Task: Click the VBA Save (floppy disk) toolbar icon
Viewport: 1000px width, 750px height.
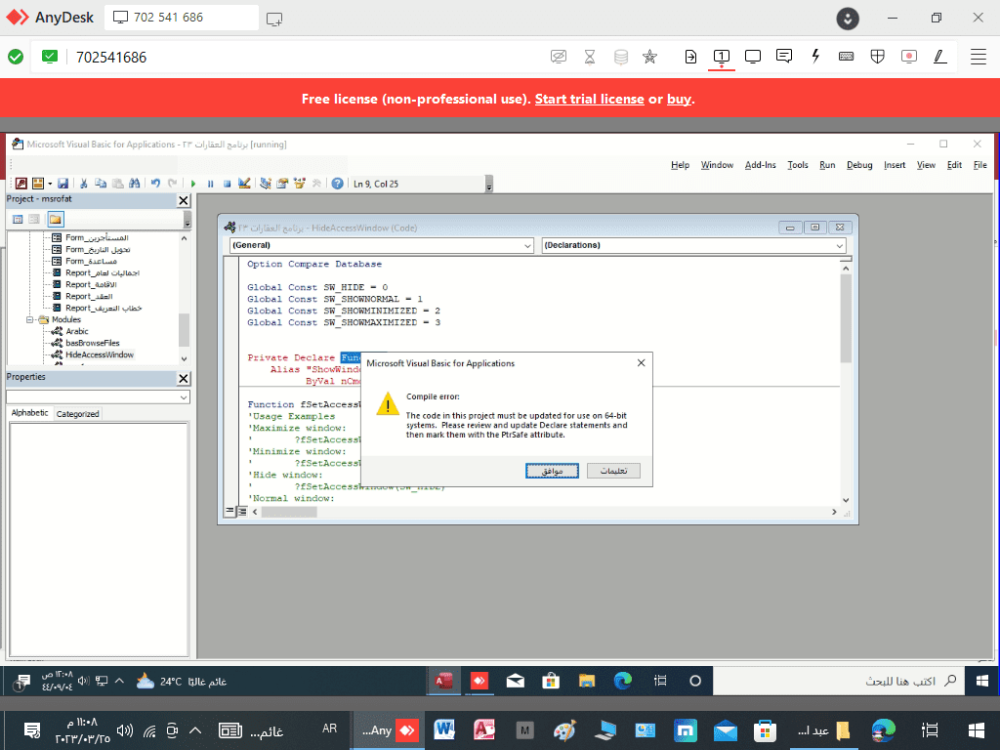Action: pyautogui.click(x=62, y=184)
